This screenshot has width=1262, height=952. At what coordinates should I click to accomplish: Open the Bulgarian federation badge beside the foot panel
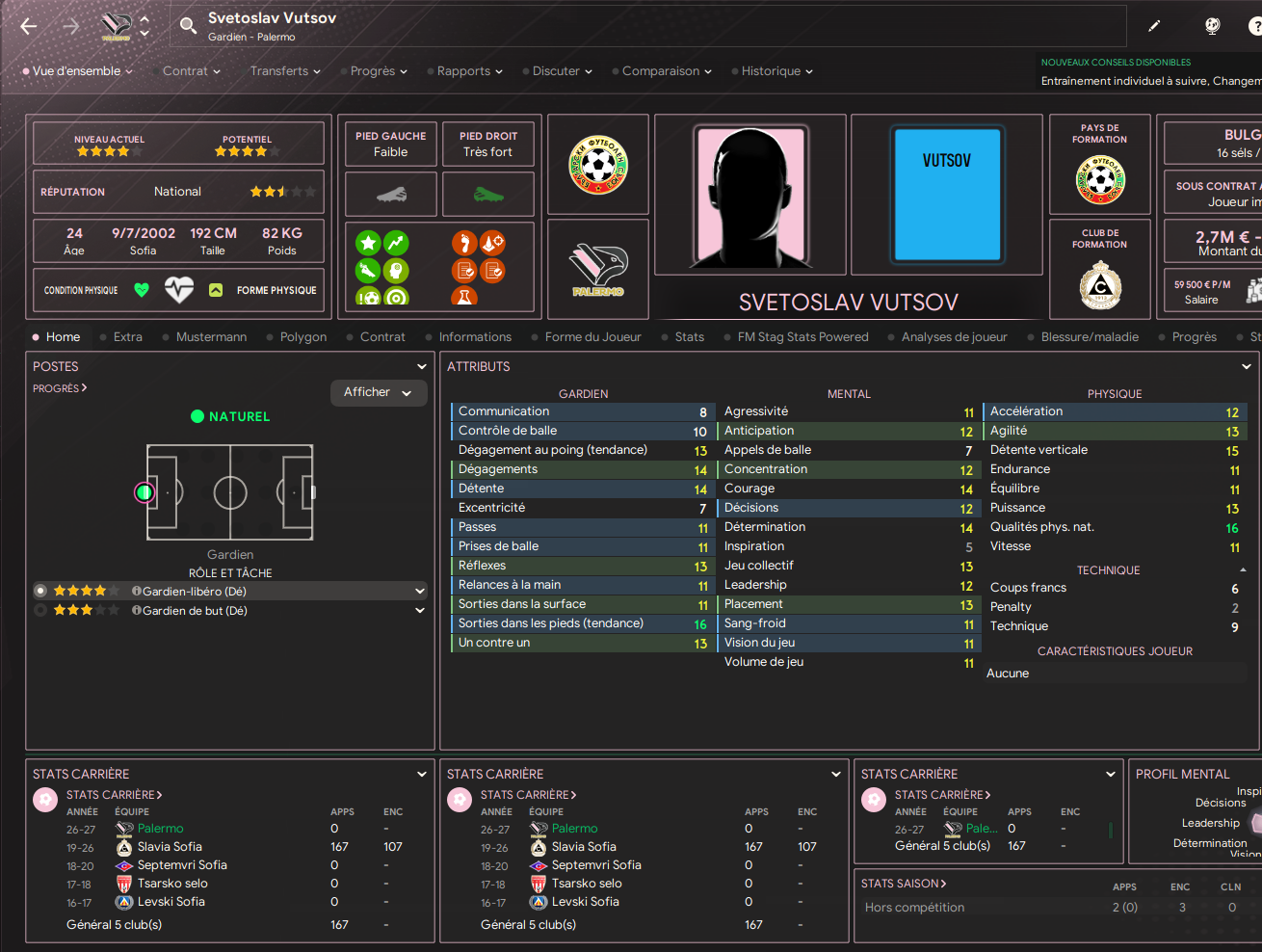point(597,165)
